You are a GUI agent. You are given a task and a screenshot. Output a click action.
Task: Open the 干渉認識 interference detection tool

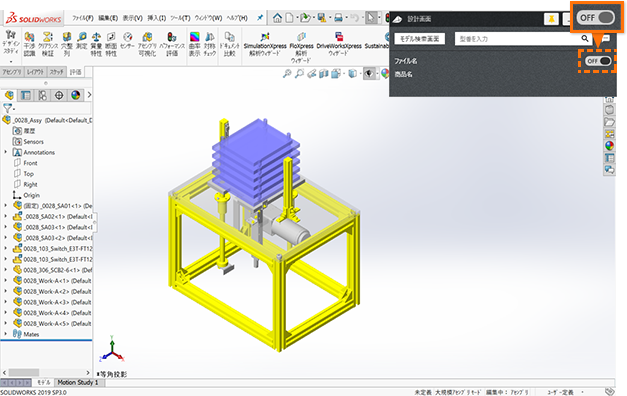(x=29, y=44)
